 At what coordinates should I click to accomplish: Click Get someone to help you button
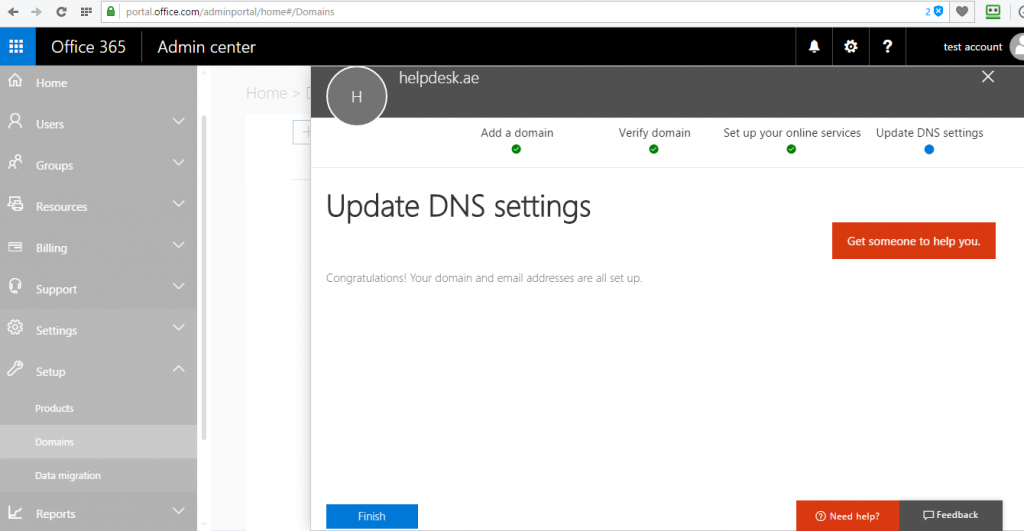coord(914,241)
